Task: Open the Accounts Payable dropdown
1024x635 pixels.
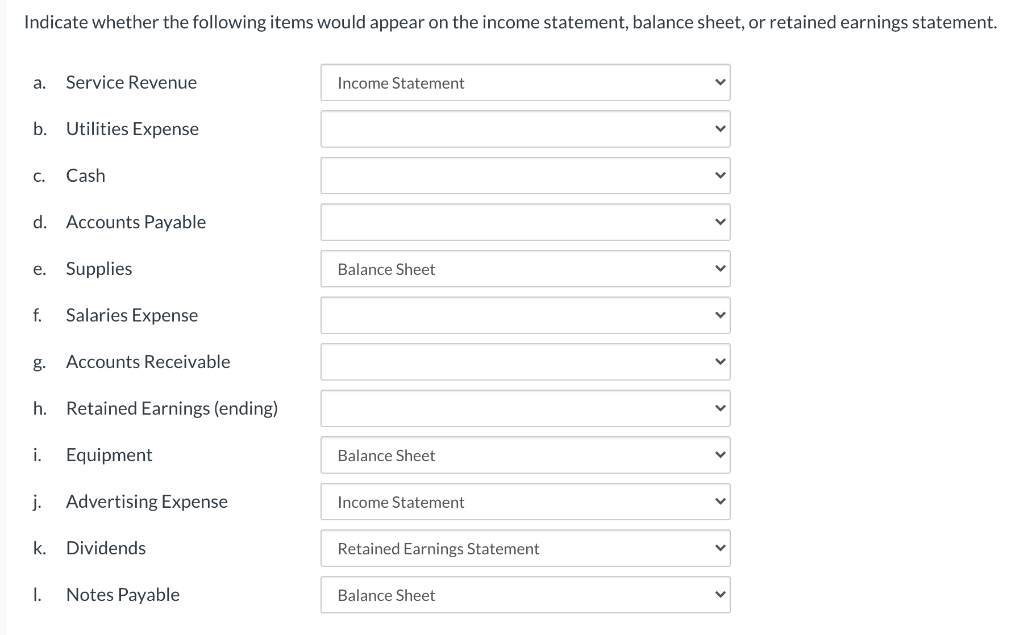Action: click(x=525, y=221)
